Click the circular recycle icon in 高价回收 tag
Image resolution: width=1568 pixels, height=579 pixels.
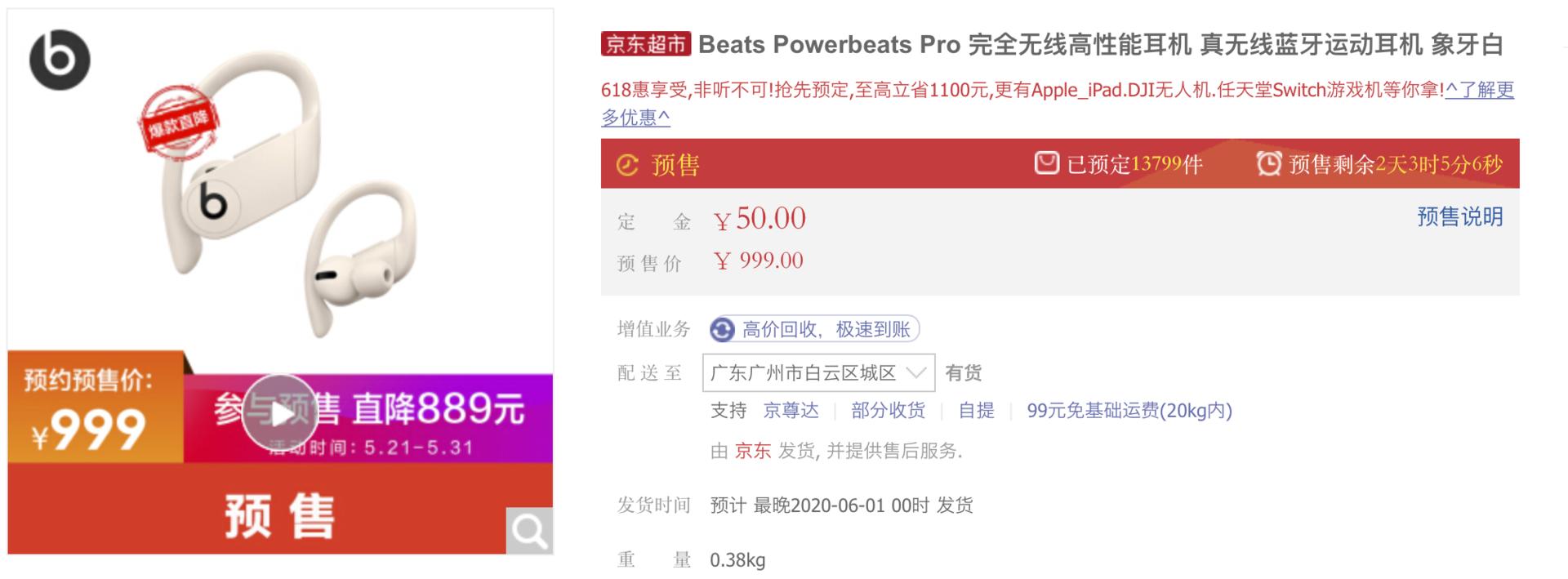click(x=722, y=329)
